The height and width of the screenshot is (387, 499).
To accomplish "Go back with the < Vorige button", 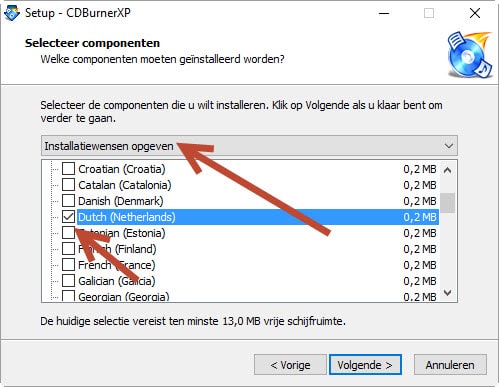I will click(x=290, y=365).
